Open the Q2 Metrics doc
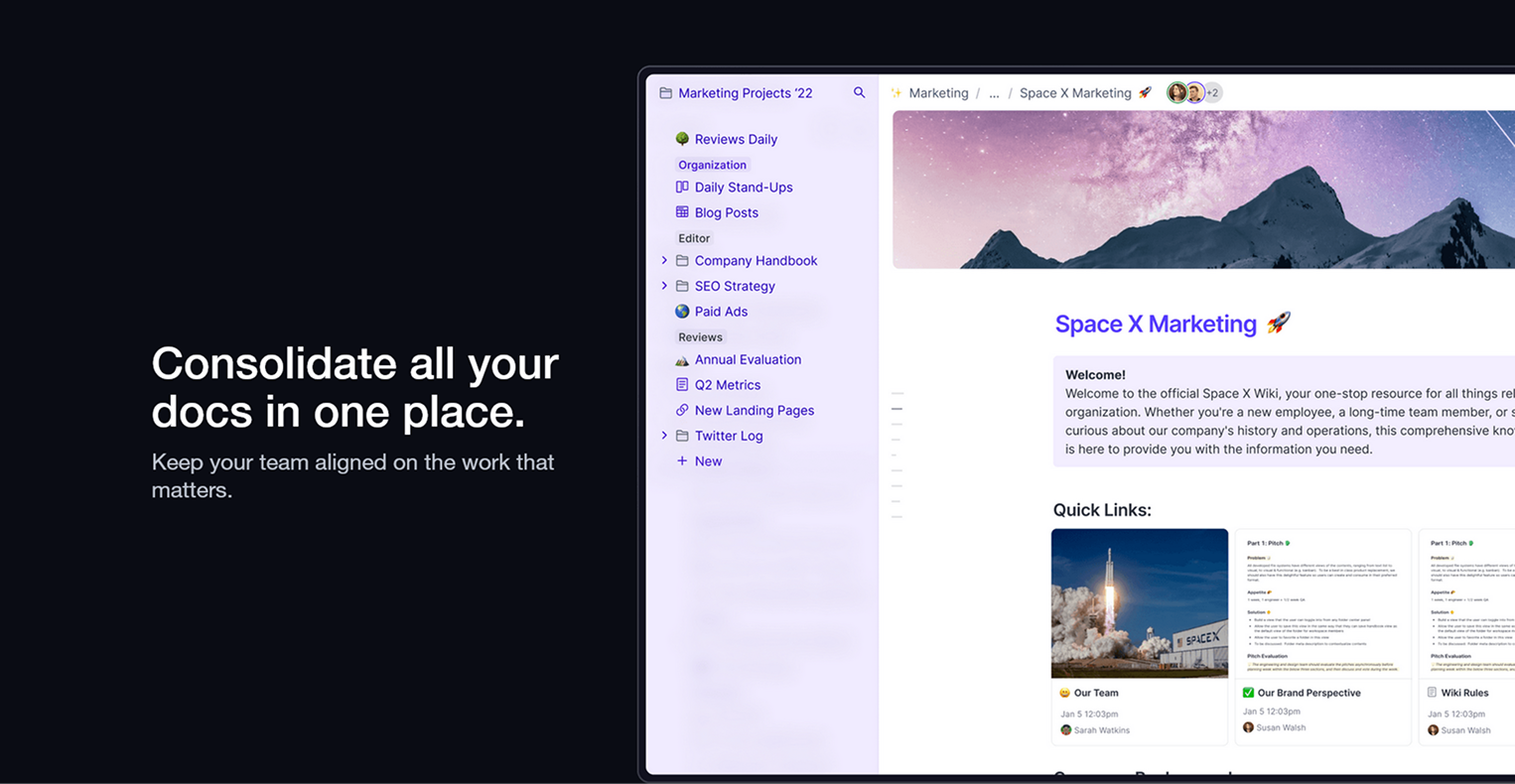This screenshot has width=1515, height=784. coord(727,385)
